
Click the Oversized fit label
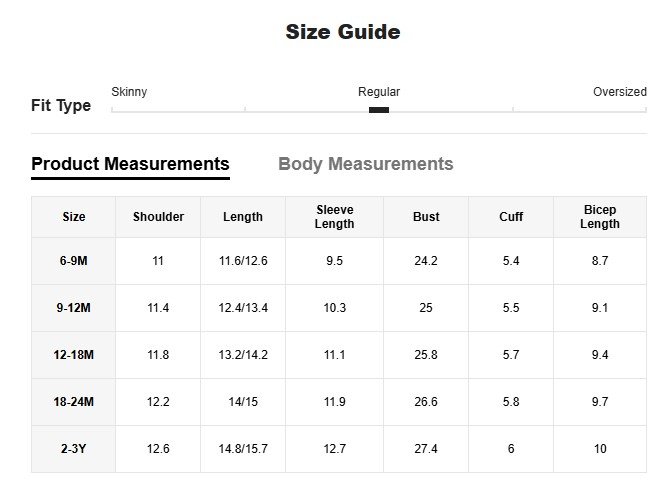pyautogui.click(x=619, y=92)
